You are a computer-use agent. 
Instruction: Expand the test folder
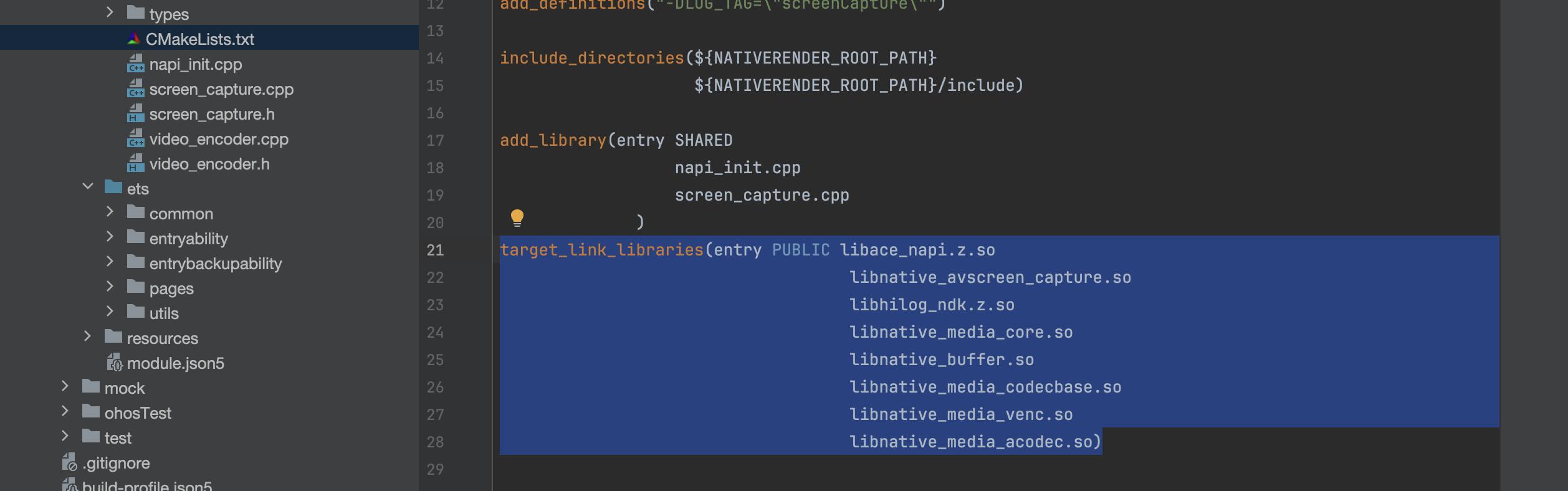click(x=65, y=436)
